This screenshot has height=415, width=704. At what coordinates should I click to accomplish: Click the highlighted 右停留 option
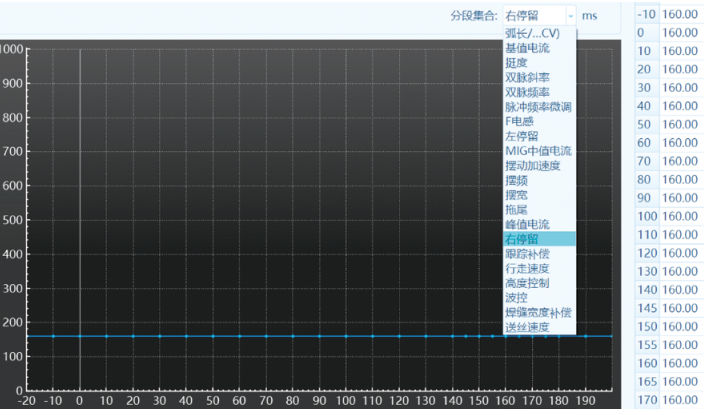[521, 239]
